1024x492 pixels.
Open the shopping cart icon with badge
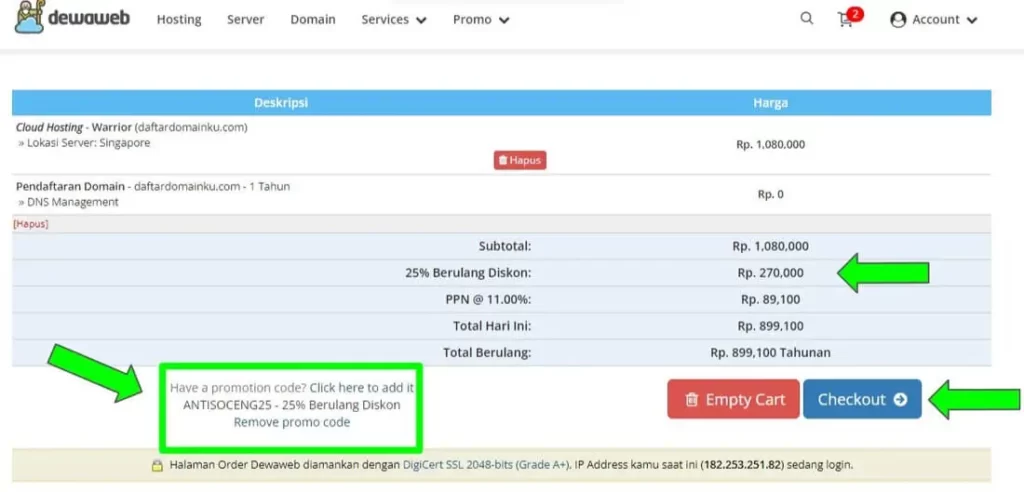pyautogui.click(x=850, y=18)
